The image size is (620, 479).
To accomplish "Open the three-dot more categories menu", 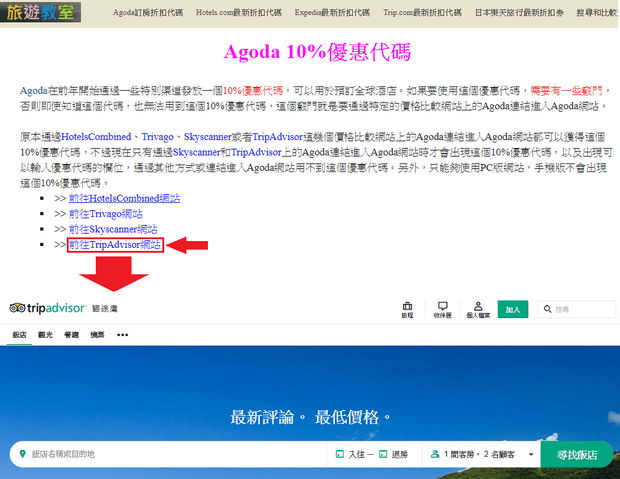I will pyautogui.click(x=123, y=335).
